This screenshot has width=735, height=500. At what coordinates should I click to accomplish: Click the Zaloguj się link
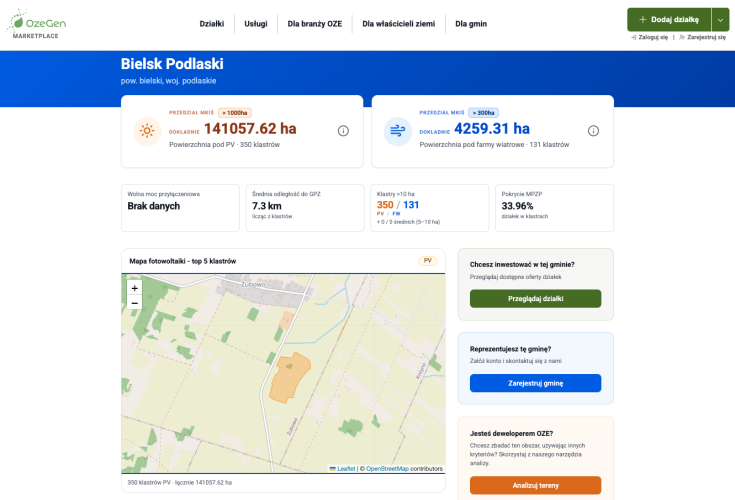pyautogui.click(x=650, y=37)
